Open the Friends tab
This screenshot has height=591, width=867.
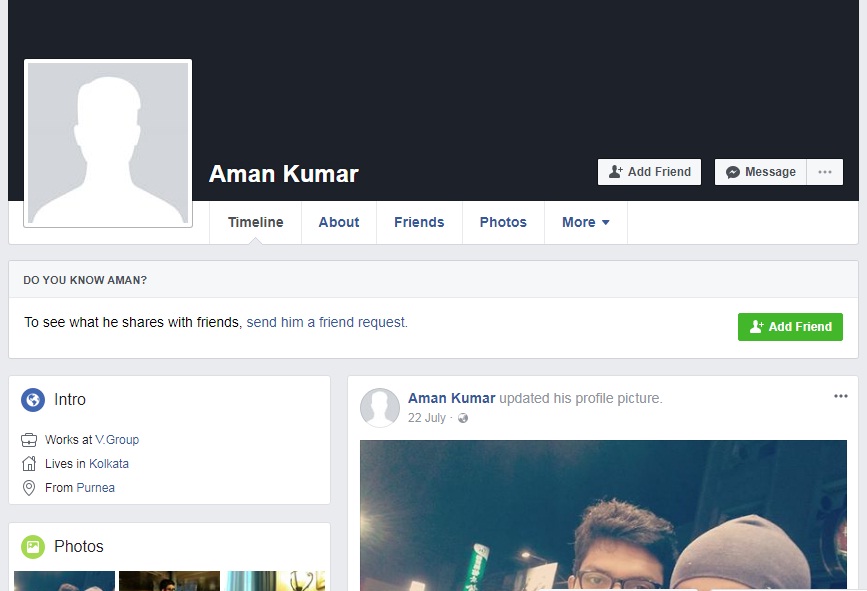pyautogui.click(x=419, y=222)
